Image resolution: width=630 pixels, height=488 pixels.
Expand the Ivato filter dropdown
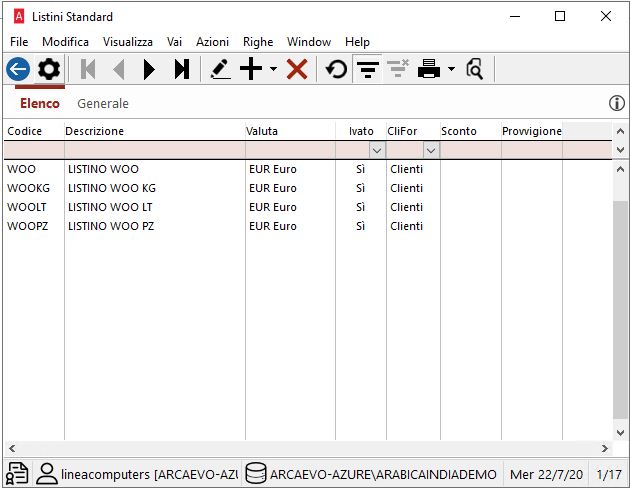pyautogui.click(x=377, y=150)
